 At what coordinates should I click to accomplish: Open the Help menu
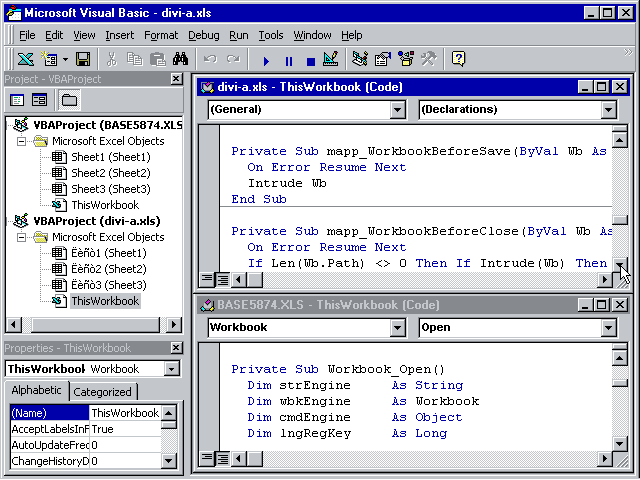click(x=351, y=36)
